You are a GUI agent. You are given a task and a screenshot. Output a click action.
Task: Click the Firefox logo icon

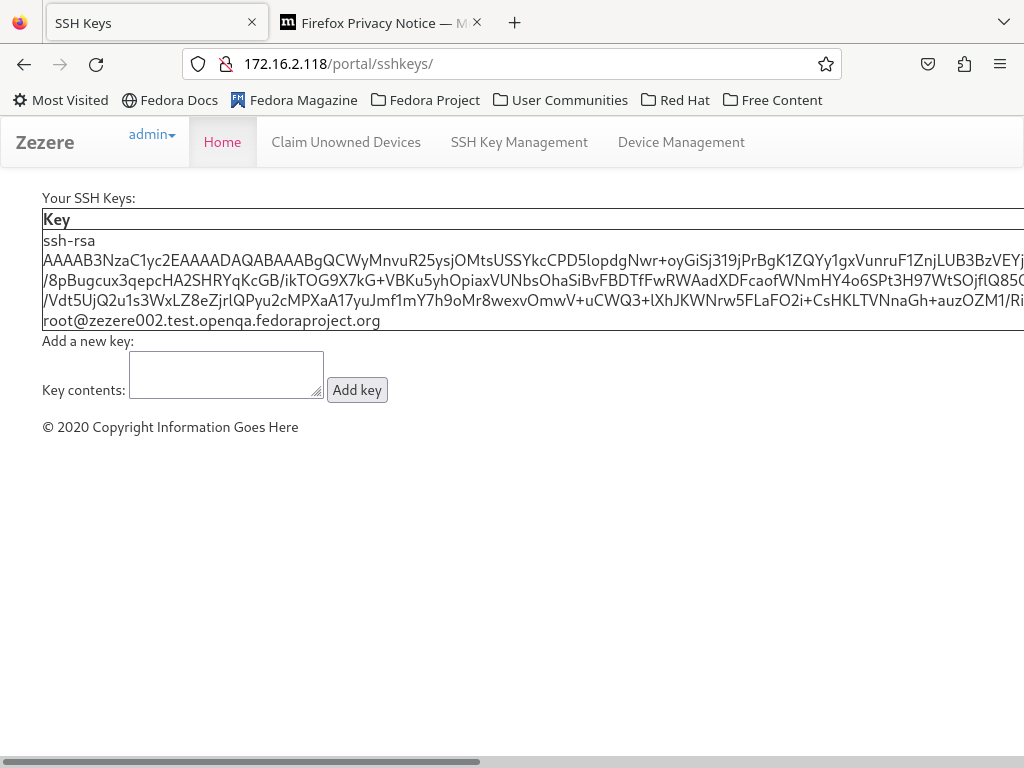[x=20, y=23]
